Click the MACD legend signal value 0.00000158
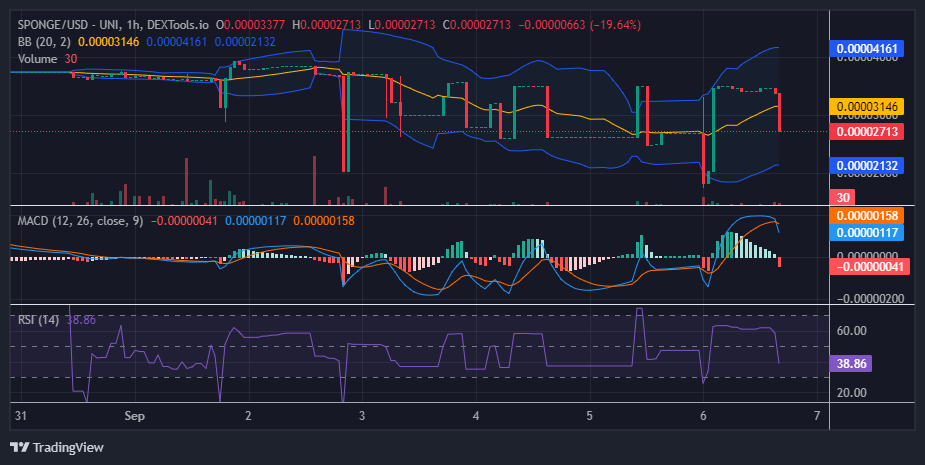Image resolution: width=925 pixels, height=465 pixels. [x=324, y=221]
